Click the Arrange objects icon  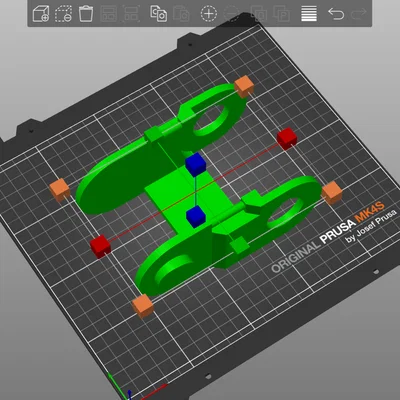108,14
